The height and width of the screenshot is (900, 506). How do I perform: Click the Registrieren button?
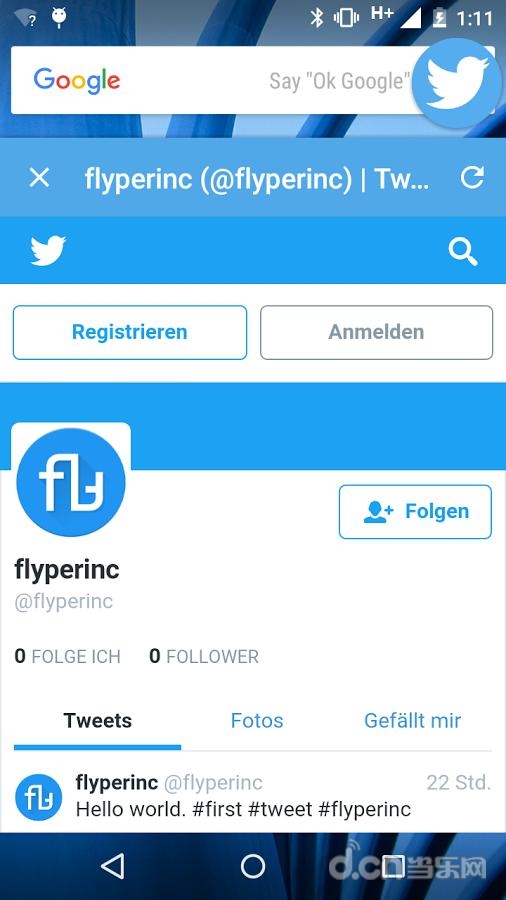pyautogui.click(x=130, y=332)
